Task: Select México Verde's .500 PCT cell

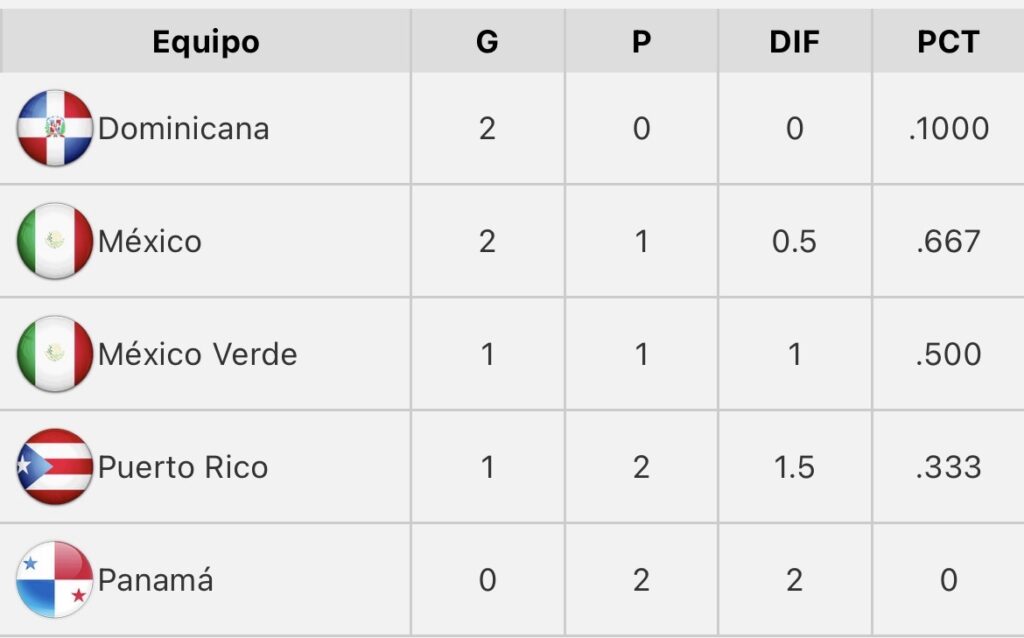Action: click(949, 354)
